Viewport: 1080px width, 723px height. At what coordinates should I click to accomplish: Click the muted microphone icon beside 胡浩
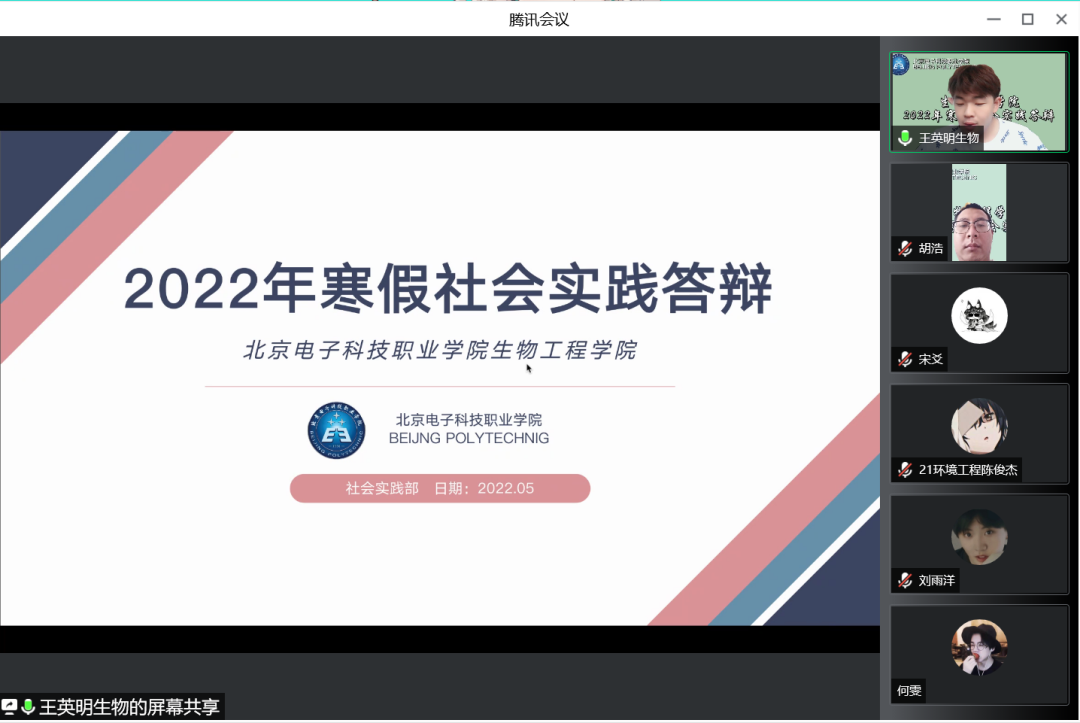[x=905, y=248]
